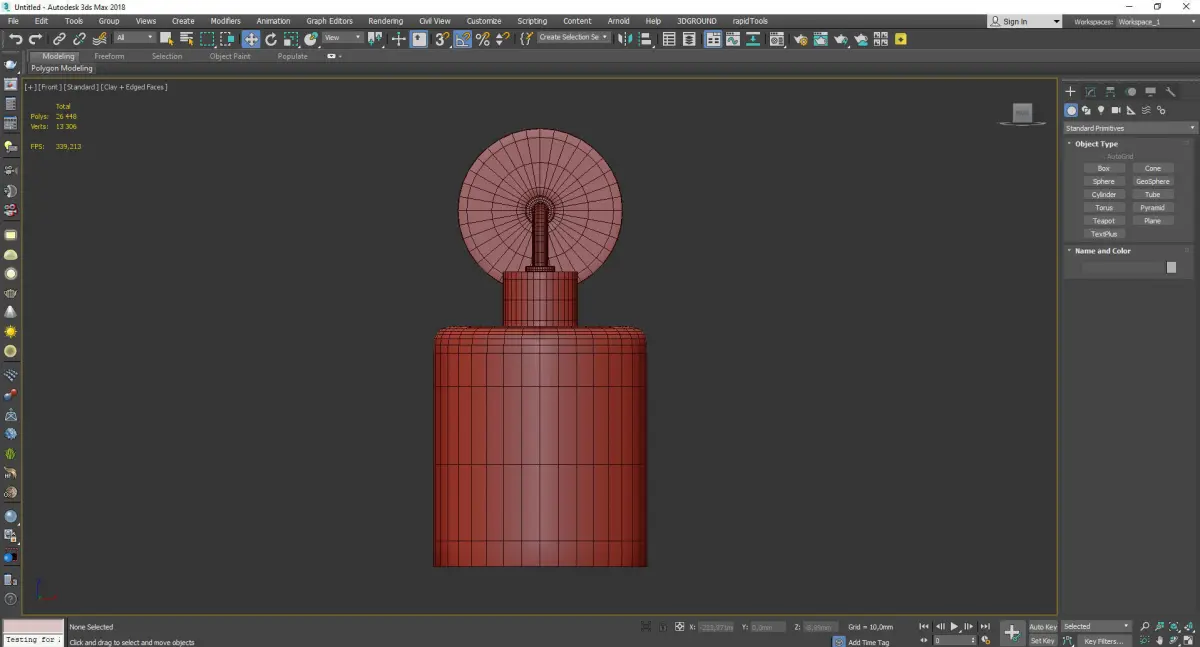Click the Select by Name icon
Viewport: 1200px width, 647px height.
coord(186,39)
